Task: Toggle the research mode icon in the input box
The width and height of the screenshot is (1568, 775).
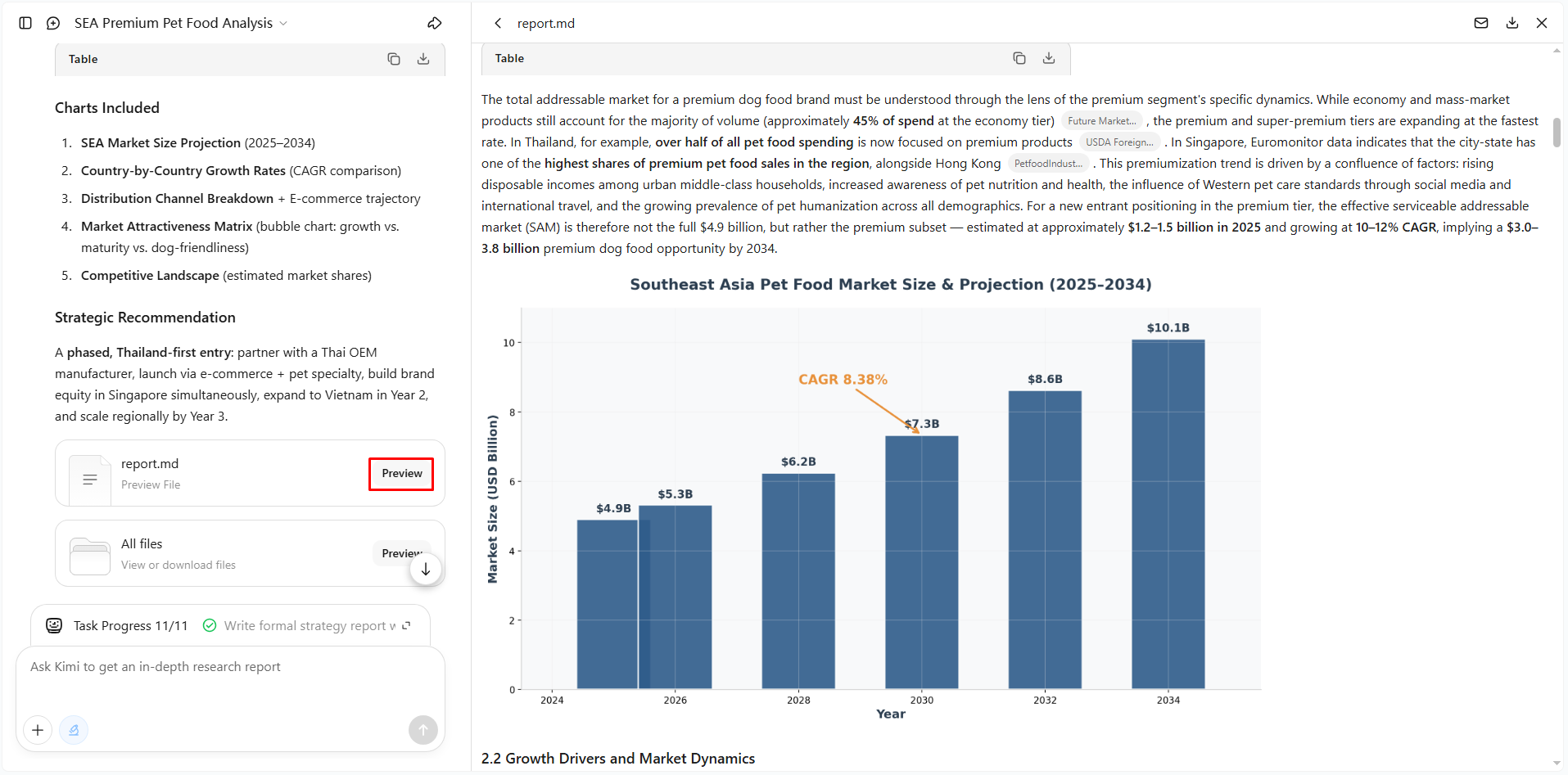Action: click(x=74, y=730)
